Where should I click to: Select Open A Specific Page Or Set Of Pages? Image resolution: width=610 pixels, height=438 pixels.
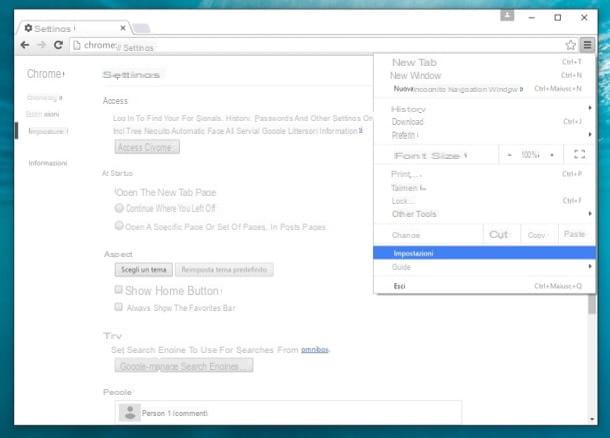119,226
